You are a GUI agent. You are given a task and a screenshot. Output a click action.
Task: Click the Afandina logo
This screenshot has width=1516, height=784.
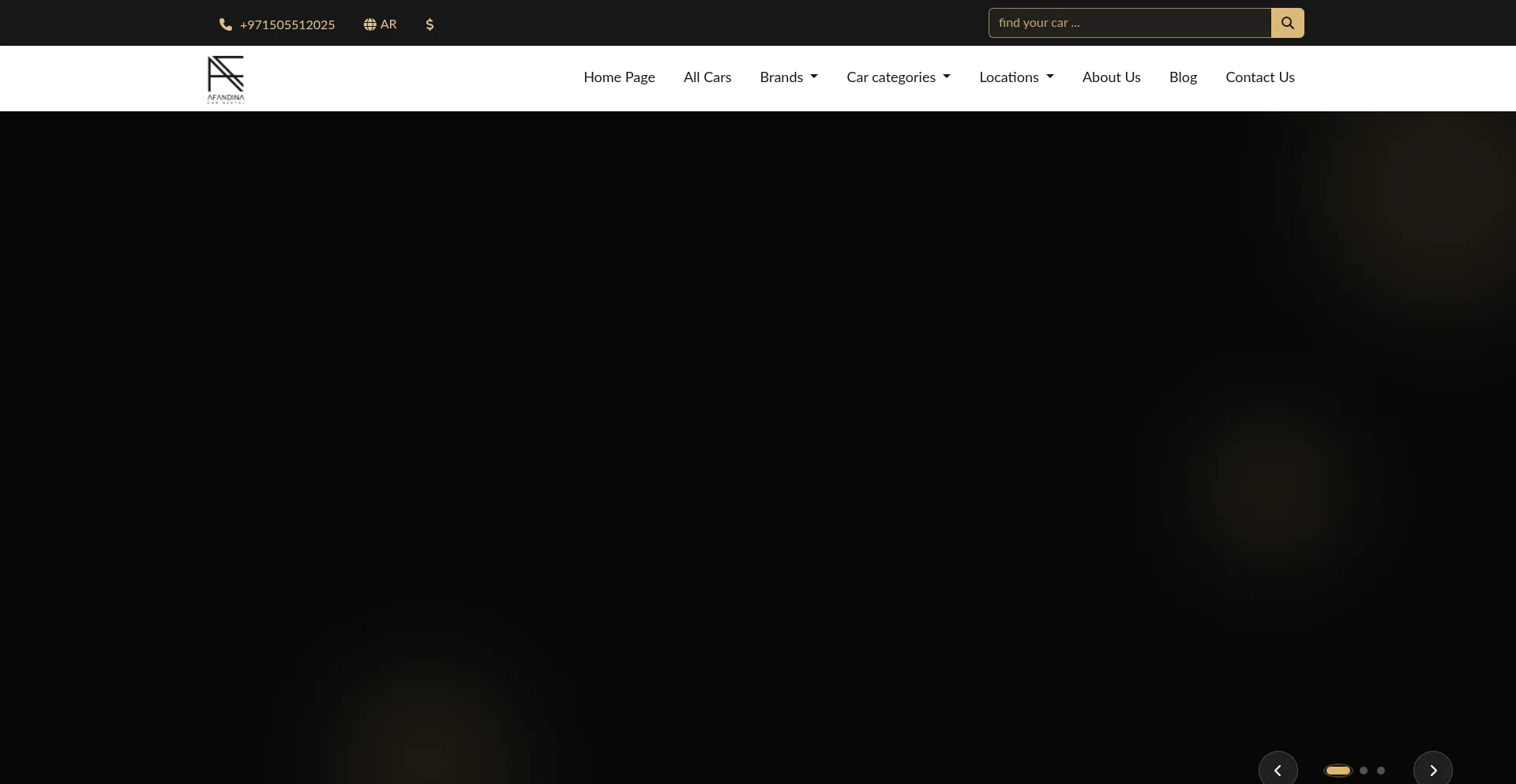point(226,79)
